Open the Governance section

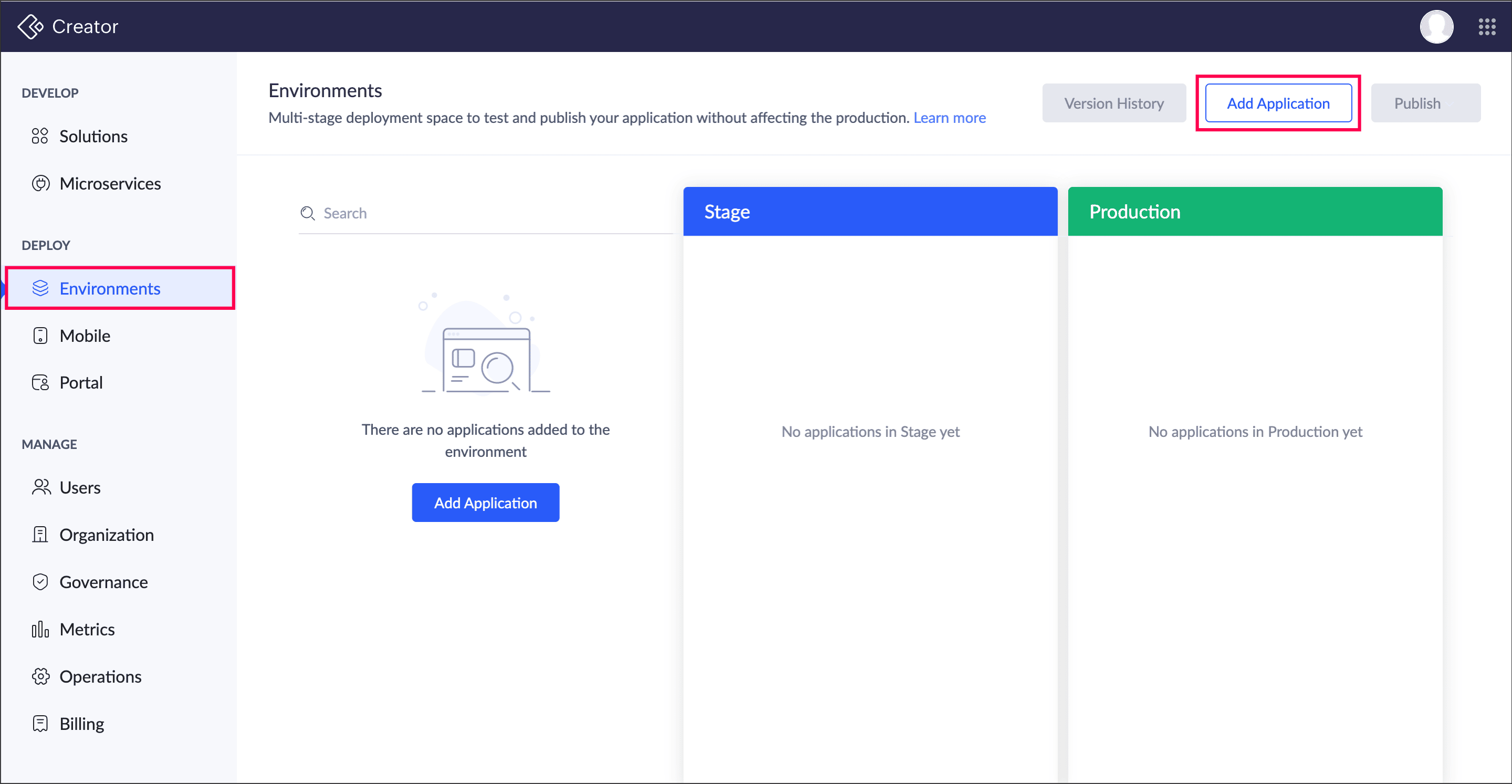coord(103,582)
